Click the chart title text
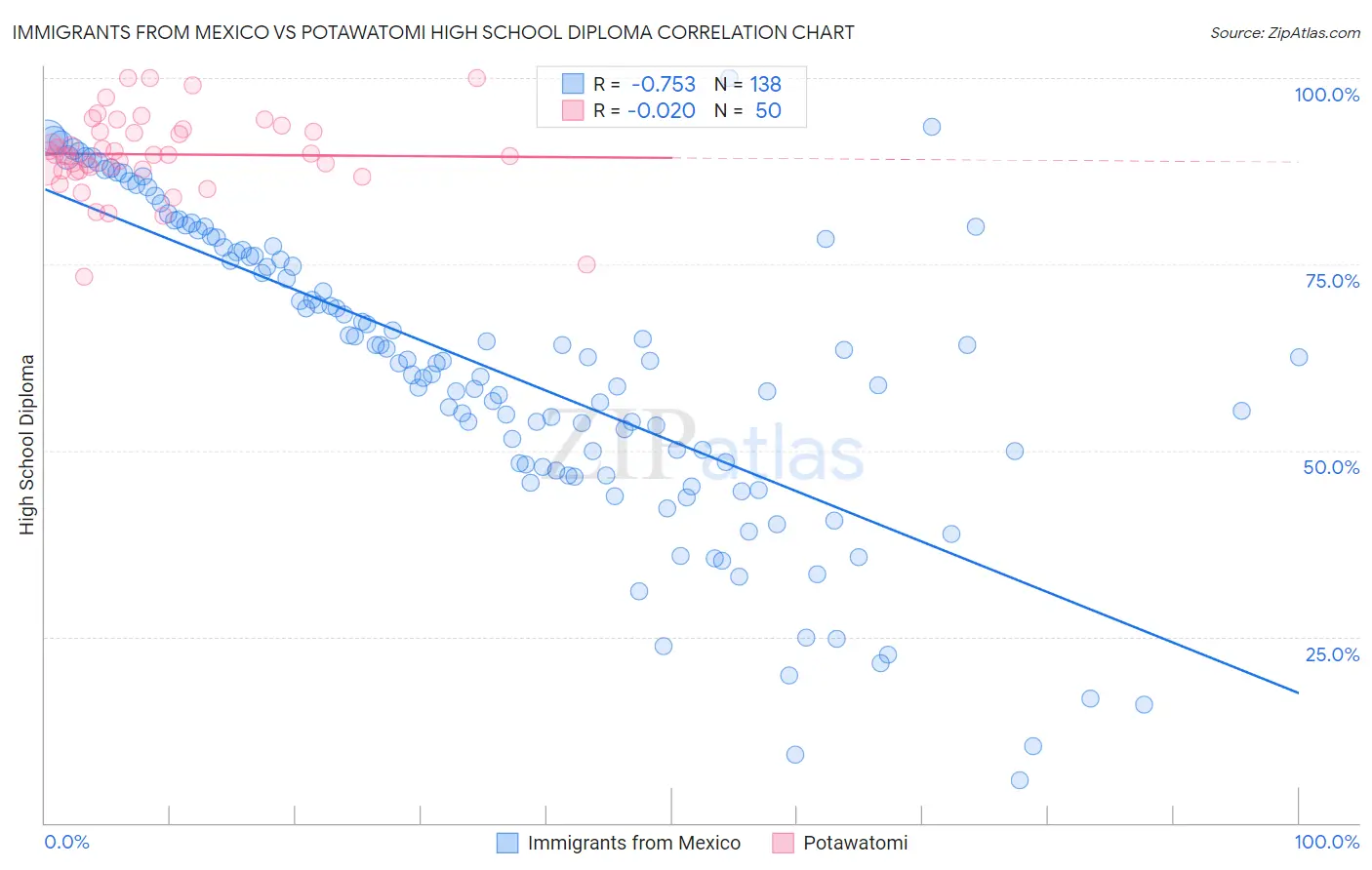The image size is (1372, 870). 433,32
